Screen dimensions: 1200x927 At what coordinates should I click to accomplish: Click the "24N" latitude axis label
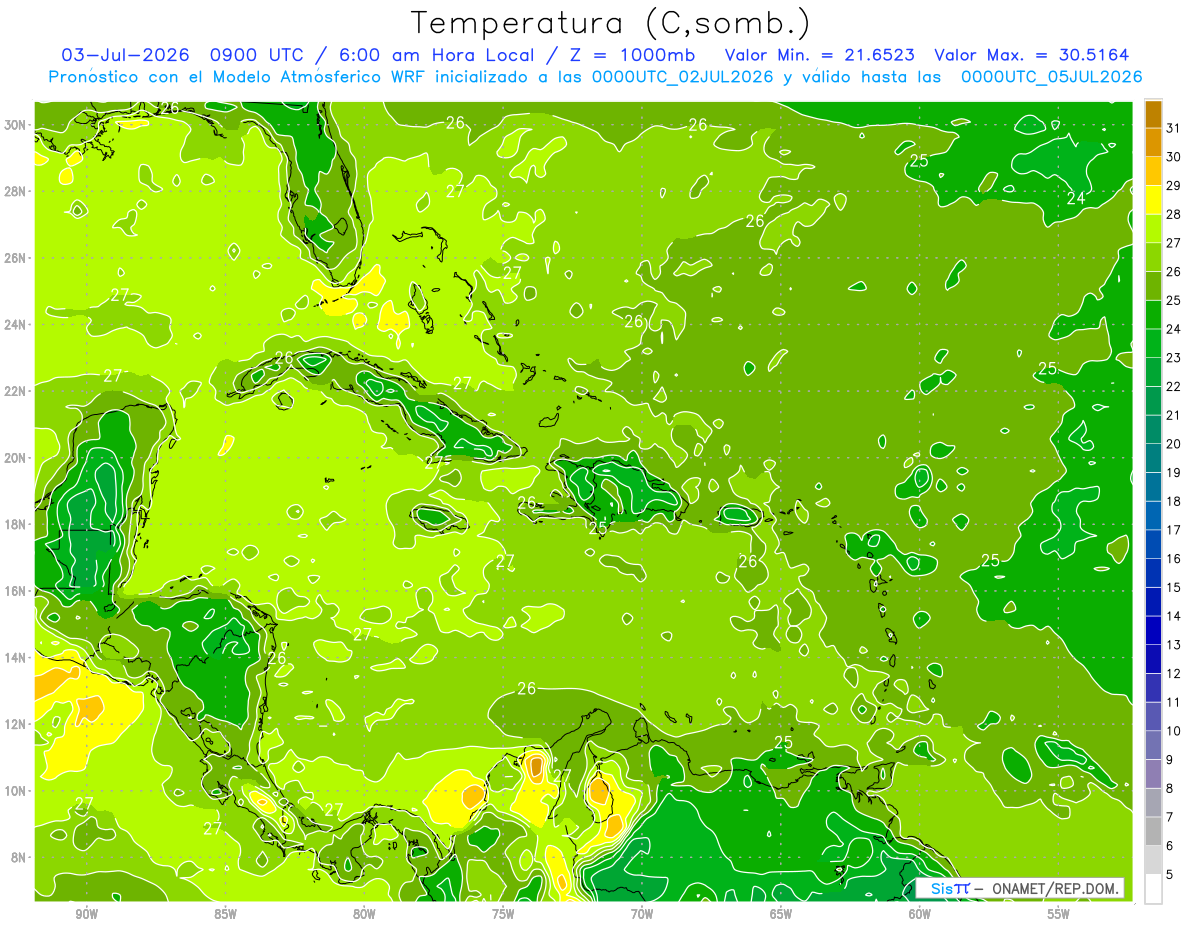17,325
